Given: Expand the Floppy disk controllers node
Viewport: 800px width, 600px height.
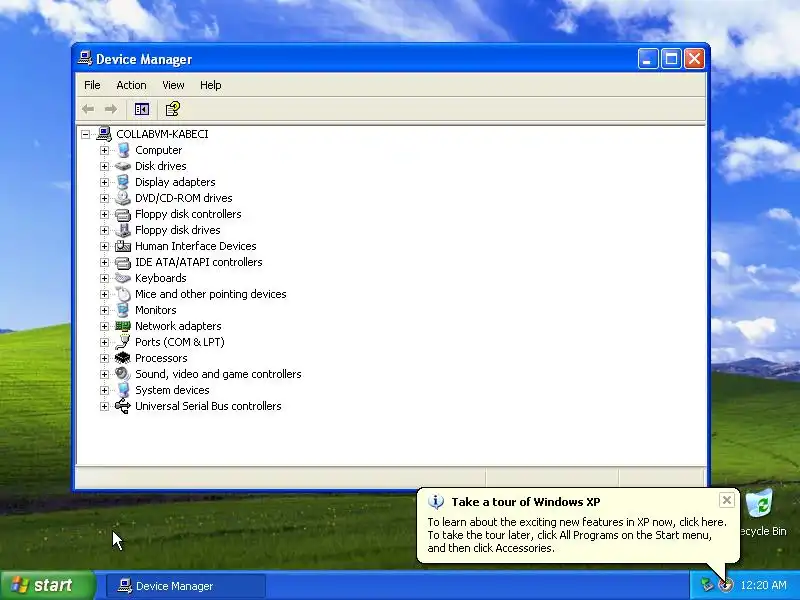Looking at the screenshot, I should (x=104, y=214).
